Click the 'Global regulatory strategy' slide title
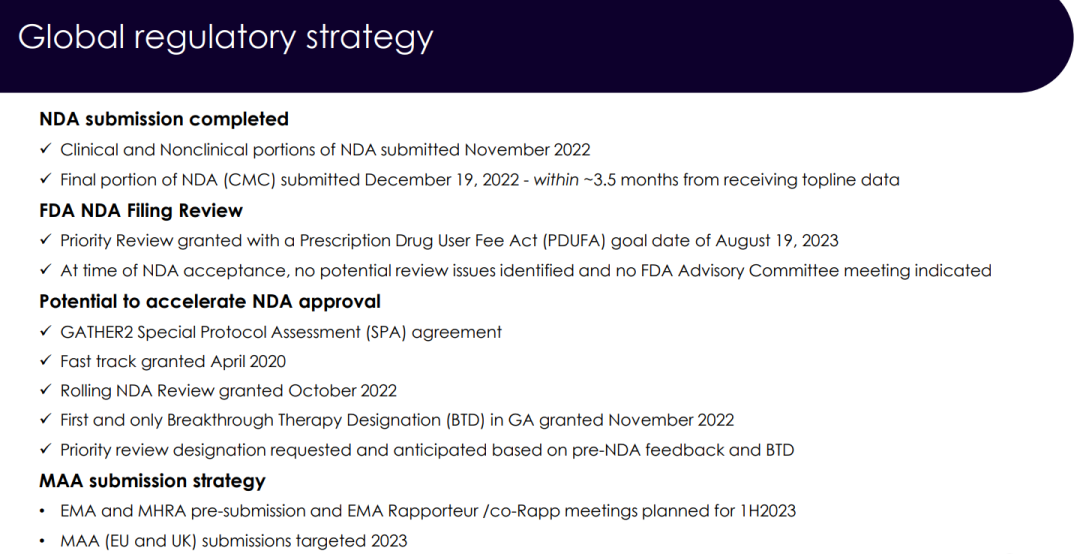Viewport: 1080px width, 554px height. [x=225, y=37]
